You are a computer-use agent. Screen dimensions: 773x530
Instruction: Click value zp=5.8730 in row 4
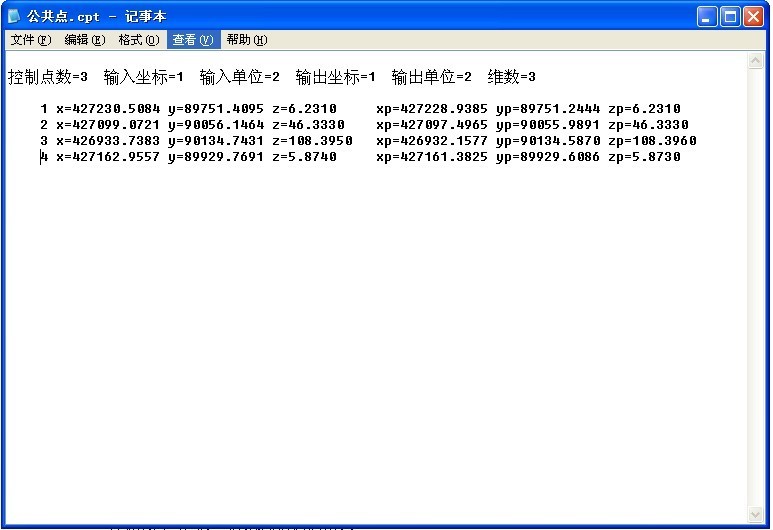coord(644,157)
